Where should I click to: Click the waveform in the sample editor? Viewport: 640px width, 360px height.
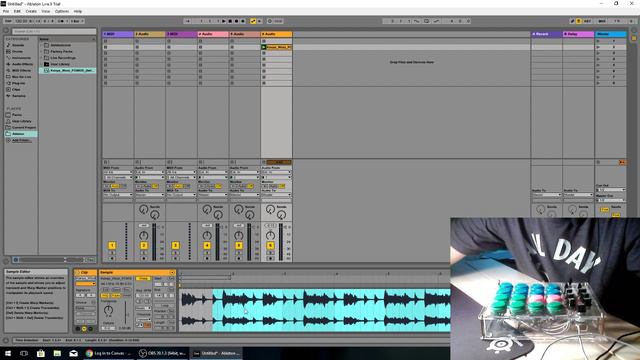pos(315,310)
